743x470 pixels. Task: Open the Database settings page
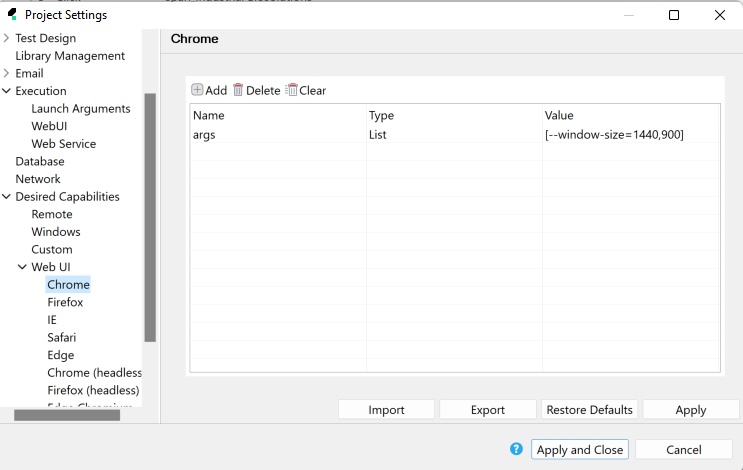[40, 161]
